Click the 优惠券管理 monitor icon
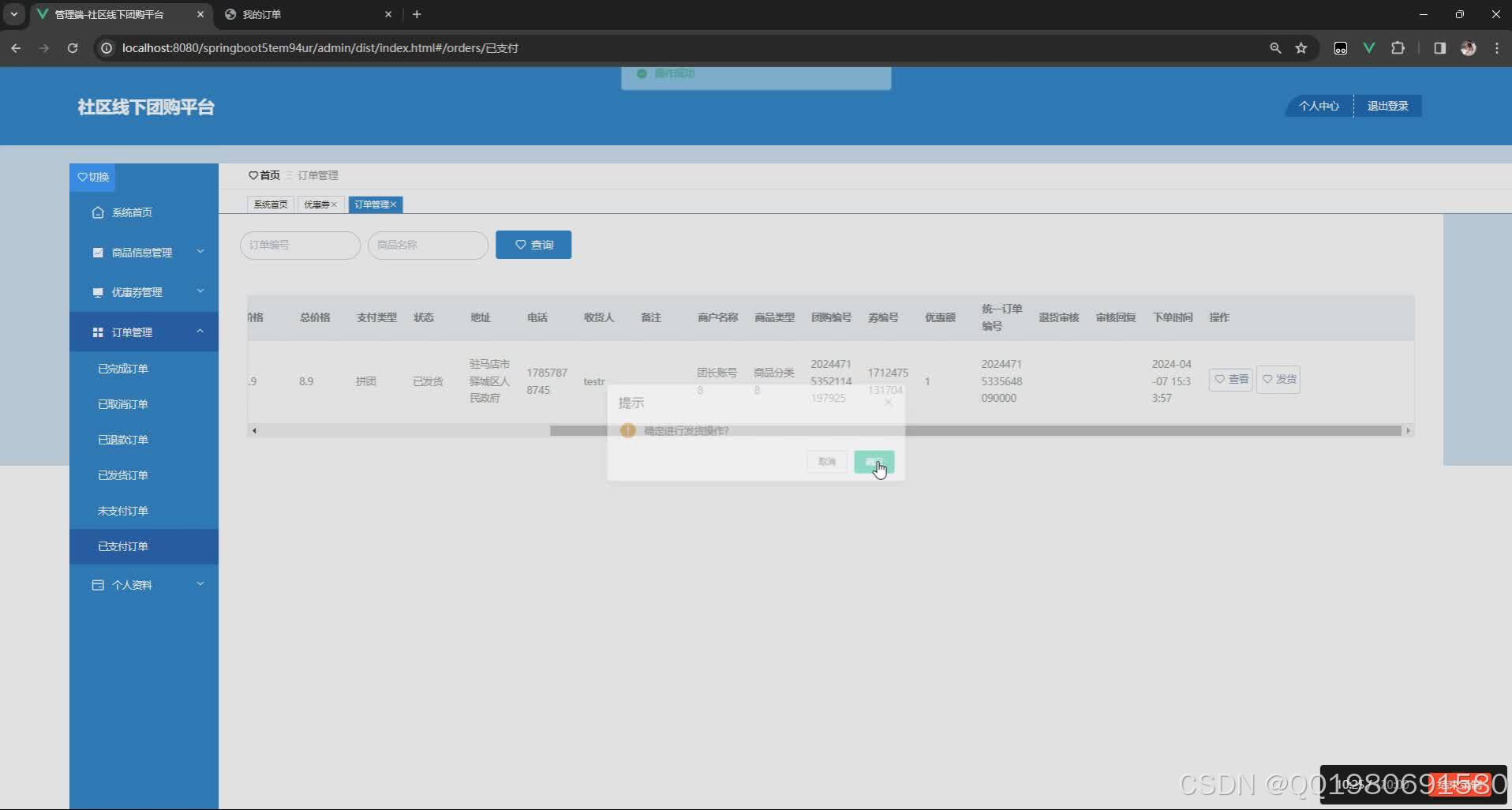This screenshot has width=1512, height=810. (x=98, y=292)
